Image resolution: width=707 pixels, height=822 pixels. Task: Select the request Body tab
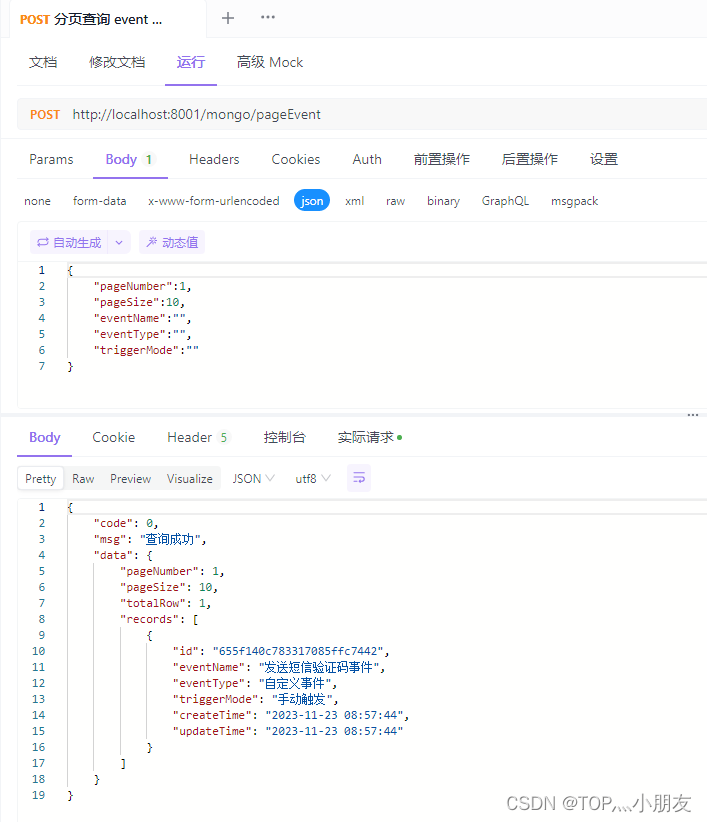(129, 159)
